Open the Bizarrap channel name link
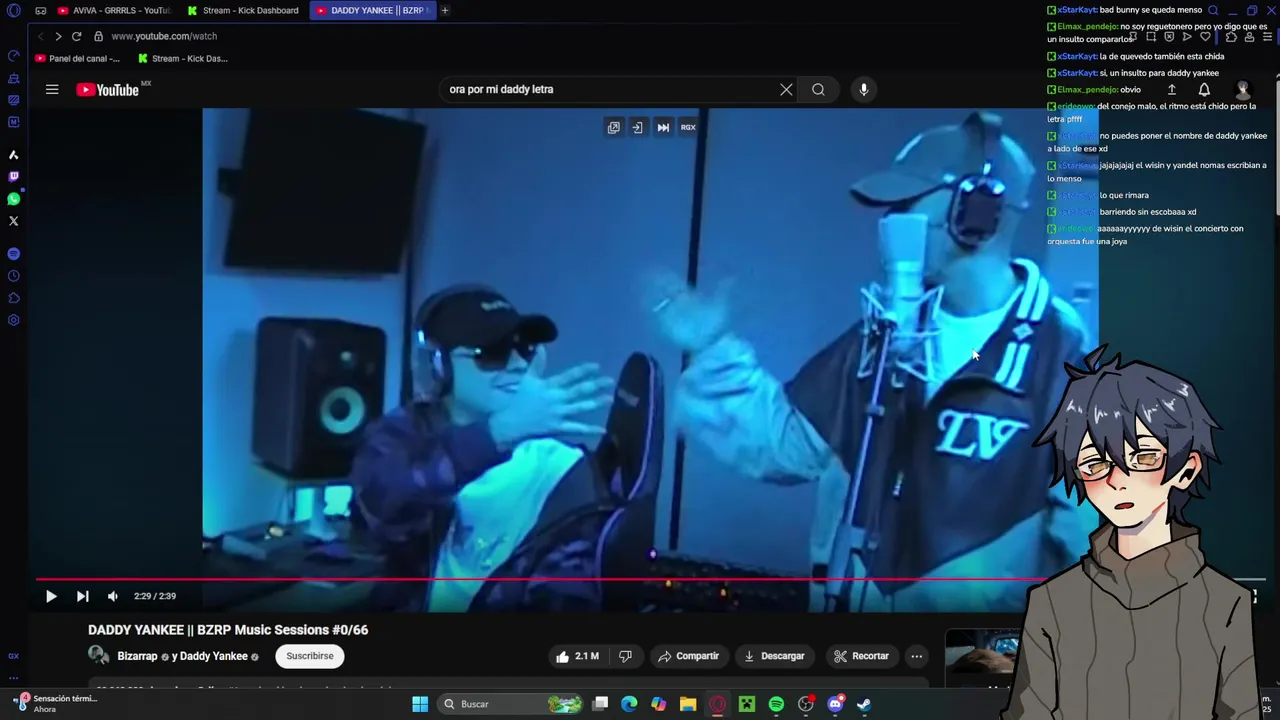1280x720 pixels. click(x=137, y=656)
